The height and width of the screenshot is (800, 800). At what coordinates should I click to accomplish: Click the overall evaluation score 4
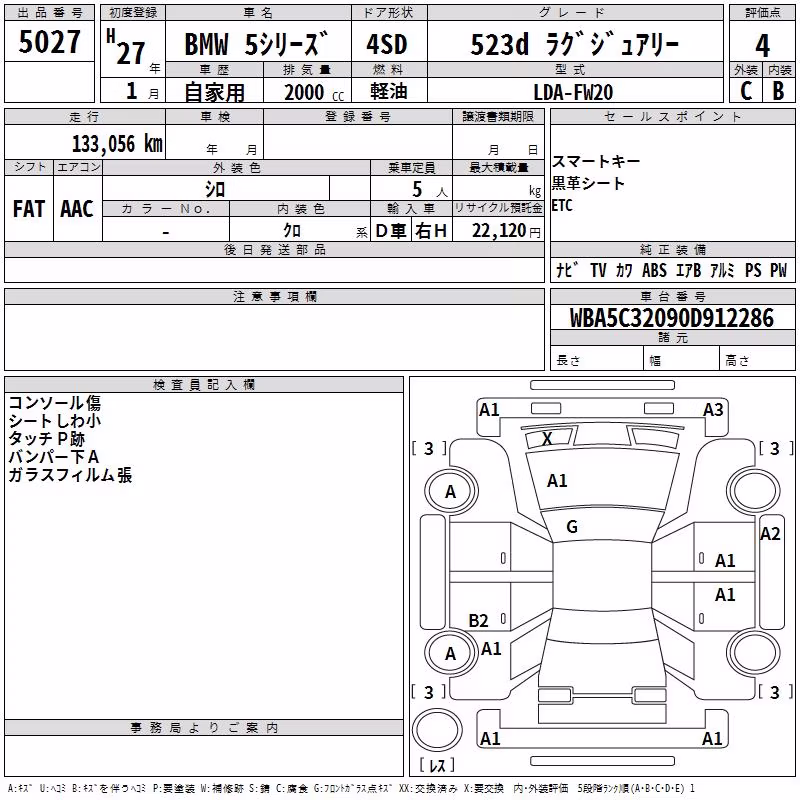762,45
